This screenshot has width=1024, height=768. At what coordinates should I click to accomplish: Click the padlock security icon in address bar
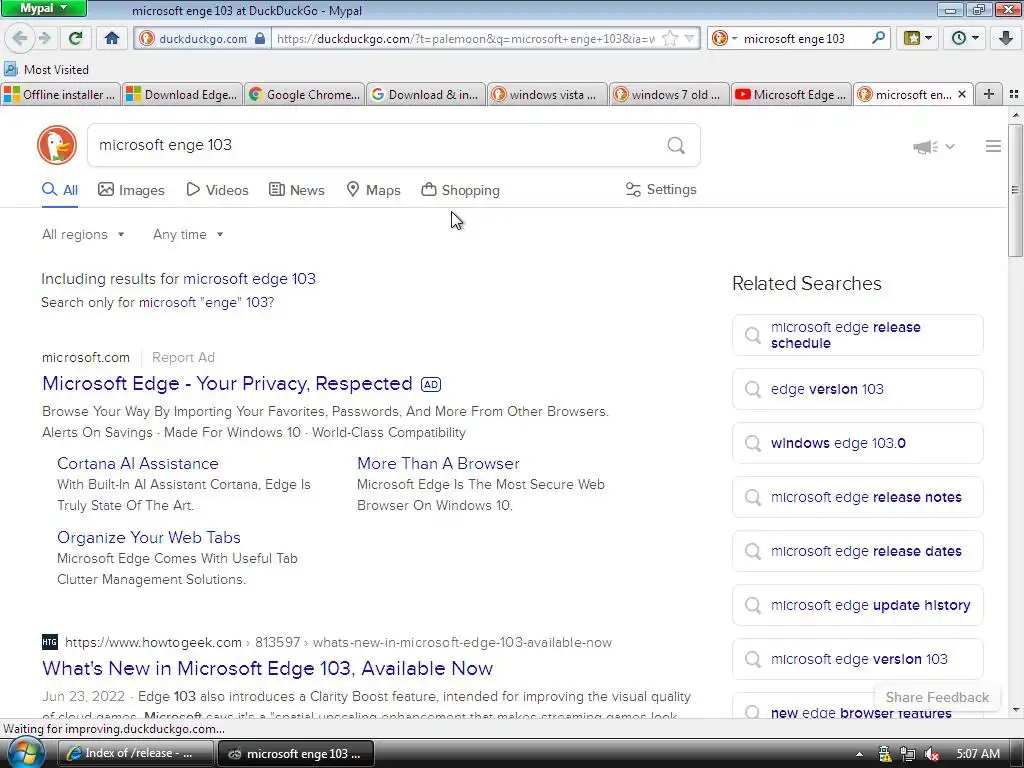point(260,39)
